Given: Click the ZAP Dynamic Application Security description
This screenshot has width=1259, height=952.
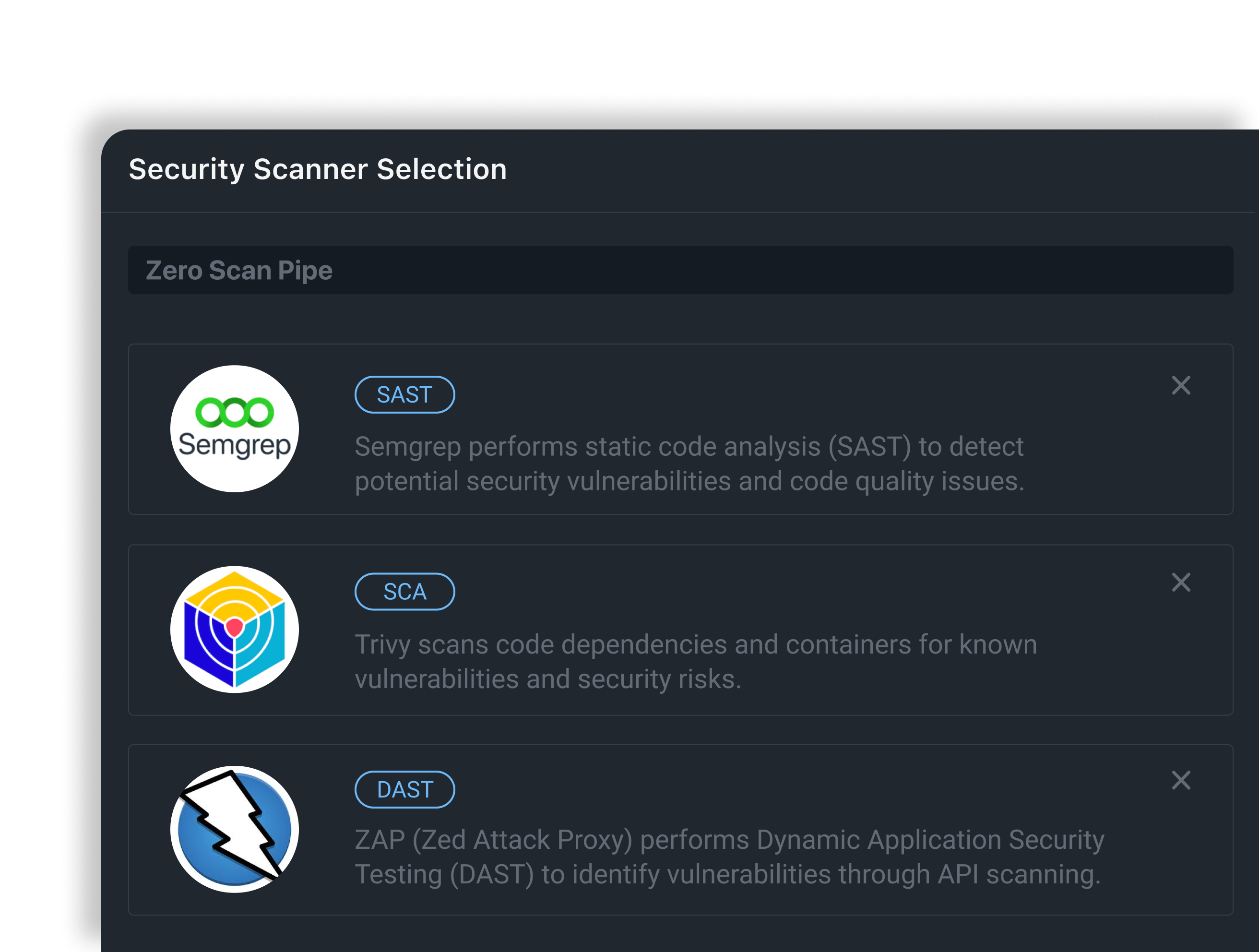Looking at the screenshot, I should click(x=728, y=857).
